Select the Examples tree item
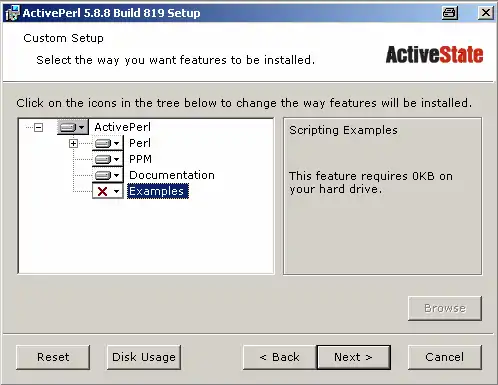 point(158,191)
